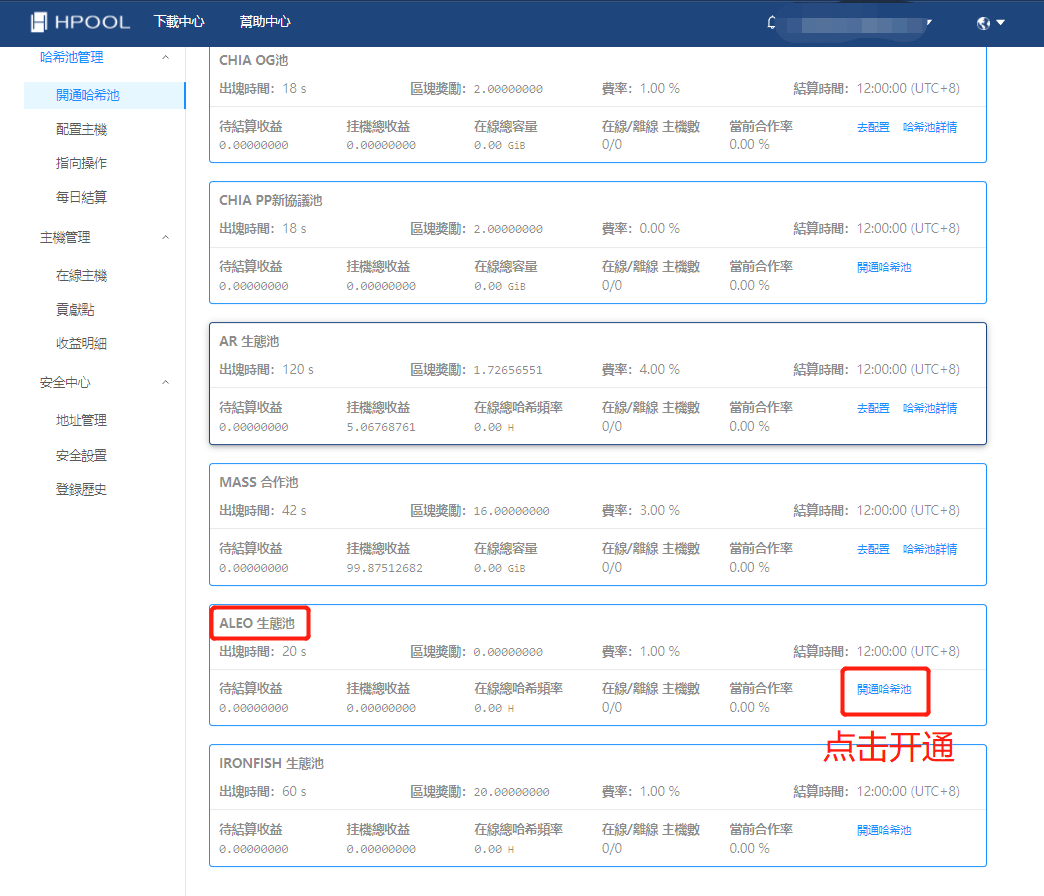Click 開通哈希池 for CHIA PP新協議池

[x=884, y=267]
